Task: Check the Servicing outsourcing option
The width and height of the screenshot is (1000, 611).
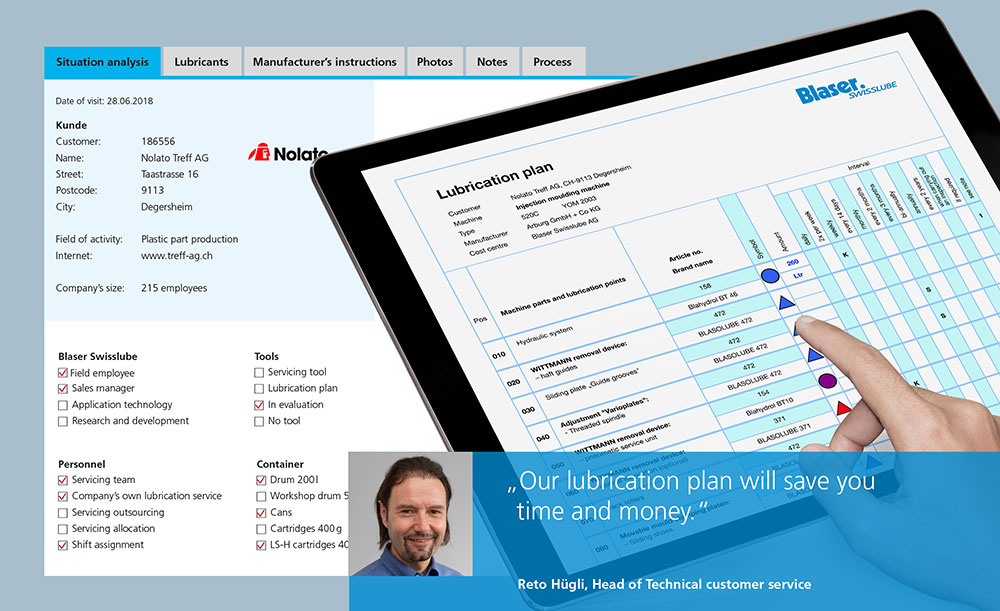Action: tap(64, 513)
